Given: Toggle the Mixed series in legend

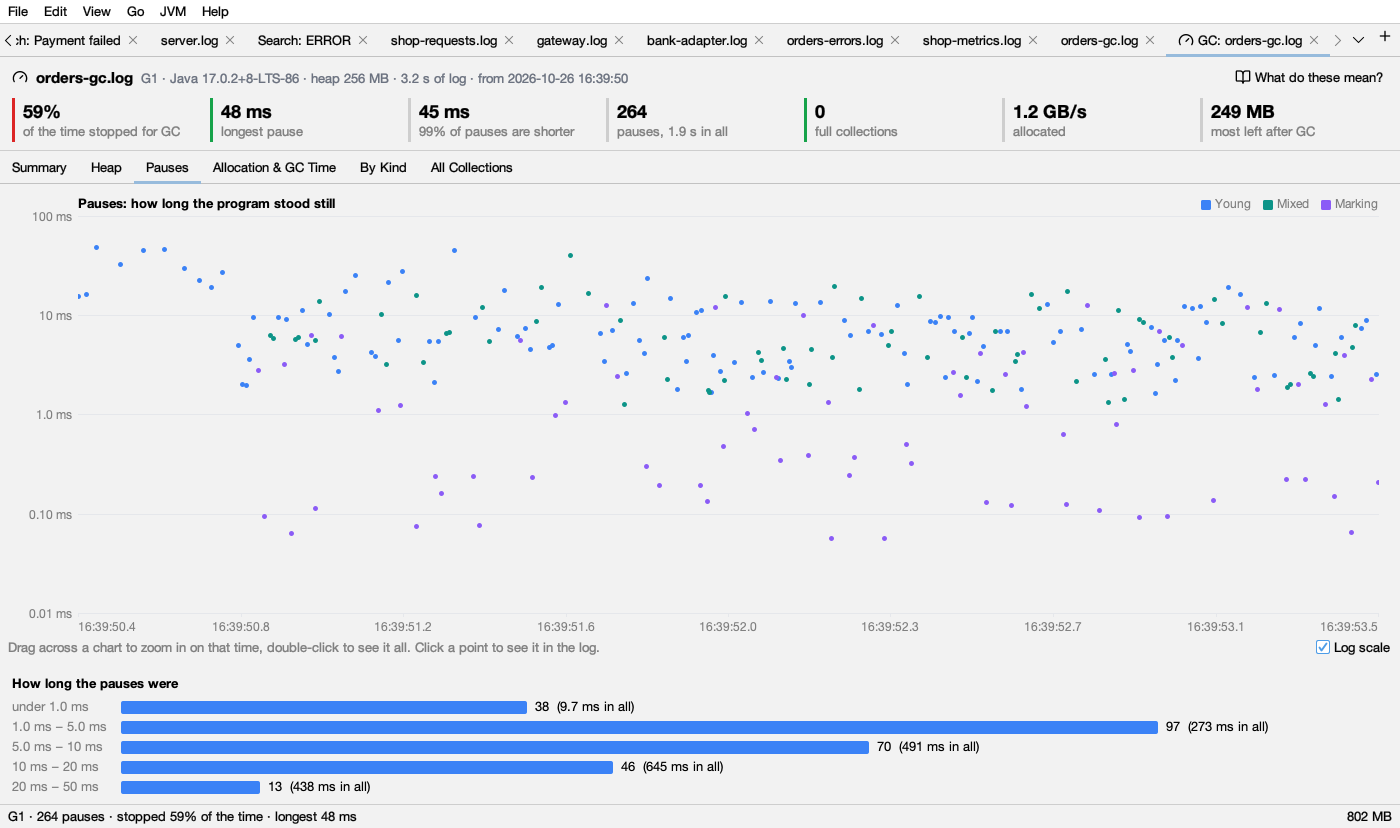Looking at the screenshot, I should pyautogui.click(x=1285, y=204).
